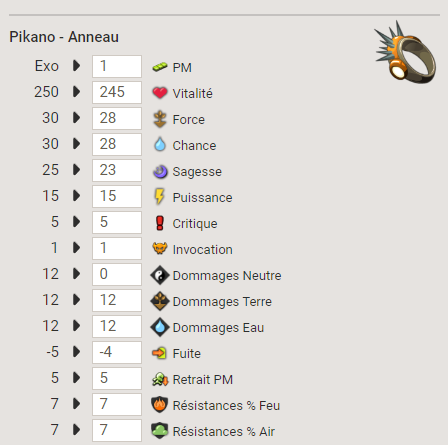This screenshot has width=448, height=445.
Task: Focus the Dommages Neutre field showing 0
Action: point(117,274)
